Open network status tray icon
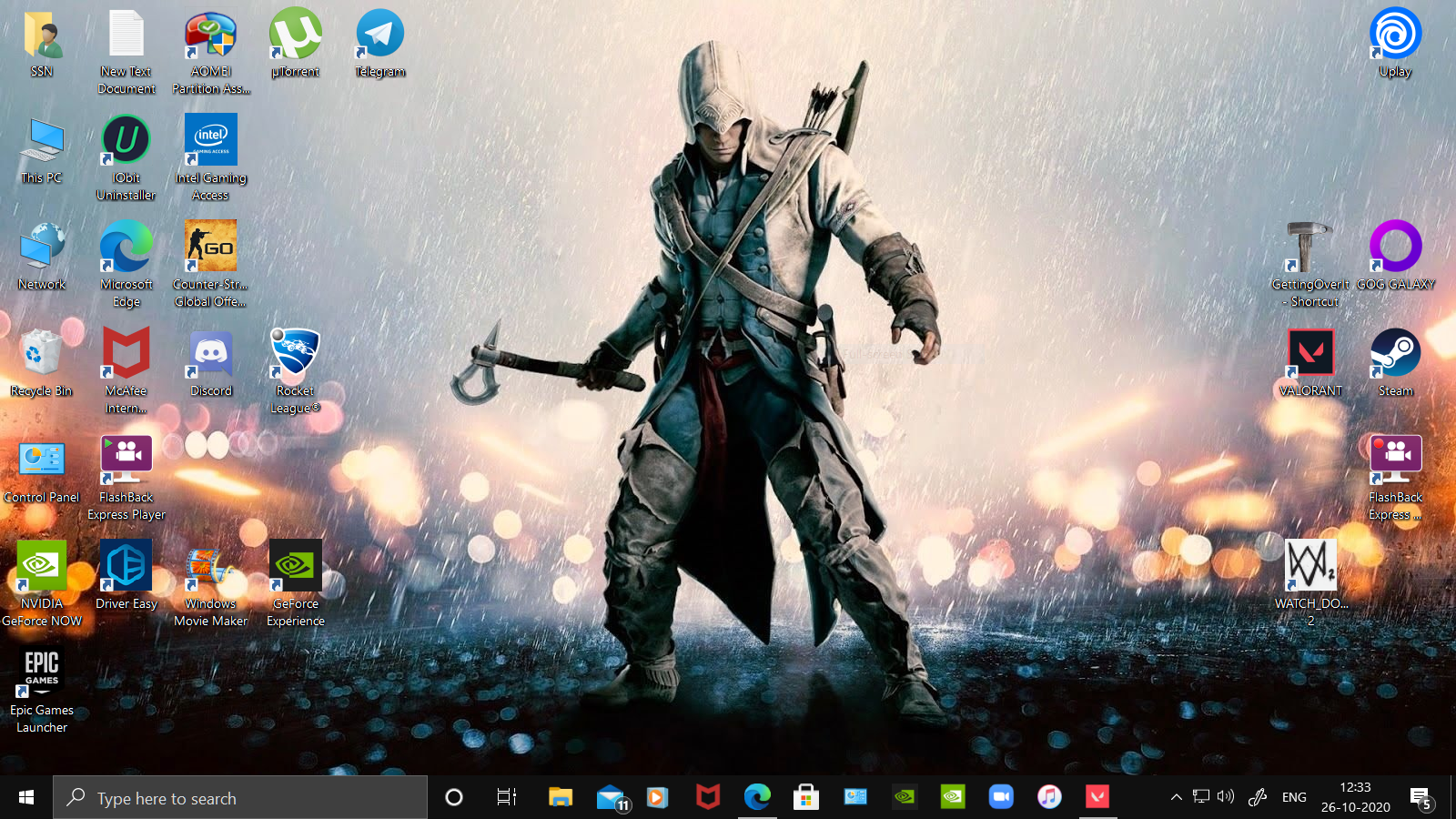This screenshot has height=819, width=1456. 1201,797
